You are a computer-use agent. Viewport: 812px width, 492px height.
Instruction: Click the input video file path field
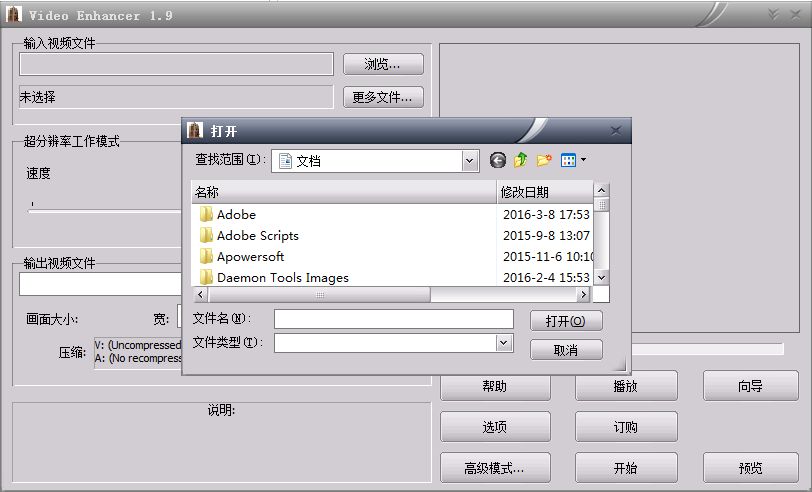tap(176, 64)
